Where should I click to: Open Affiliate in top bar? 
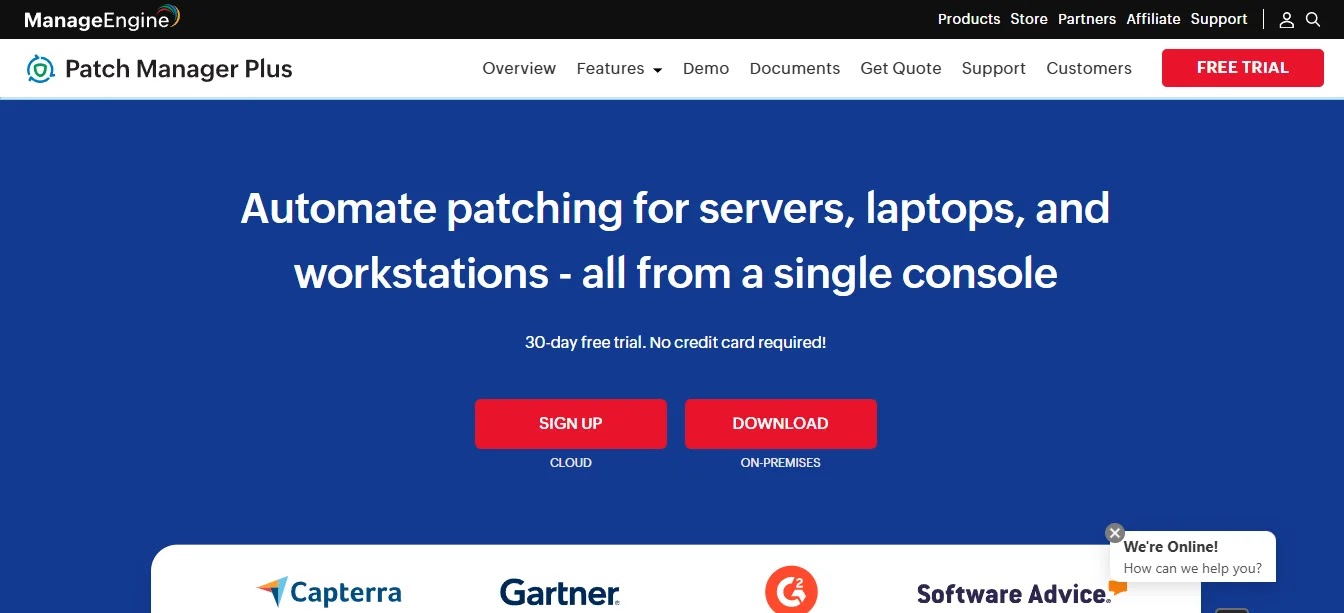click(x=1153, y=19)
